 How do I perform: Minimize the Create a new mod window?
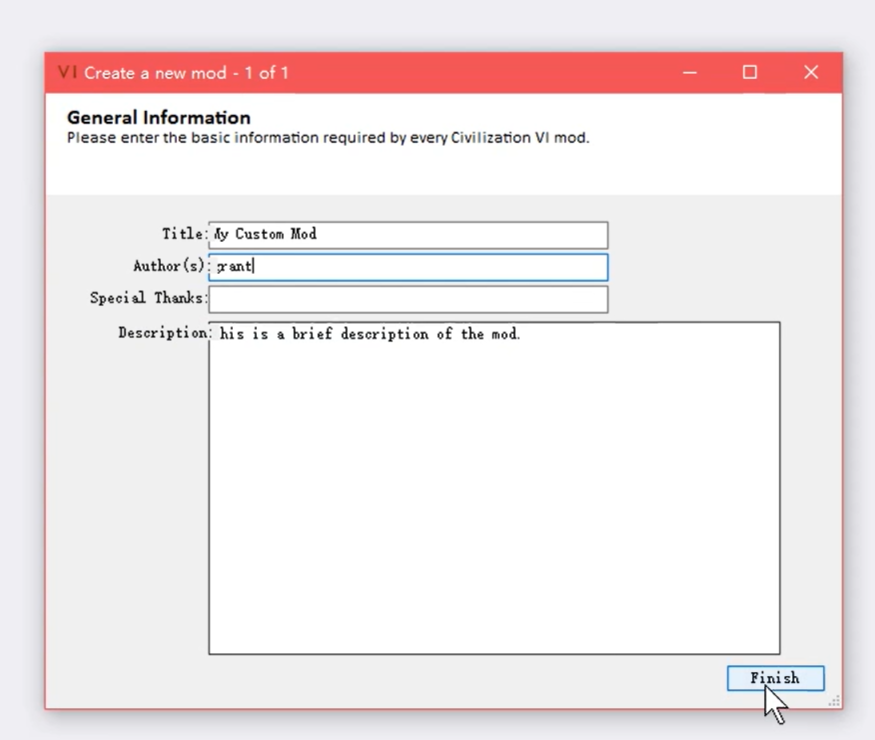tap(690, 73)
